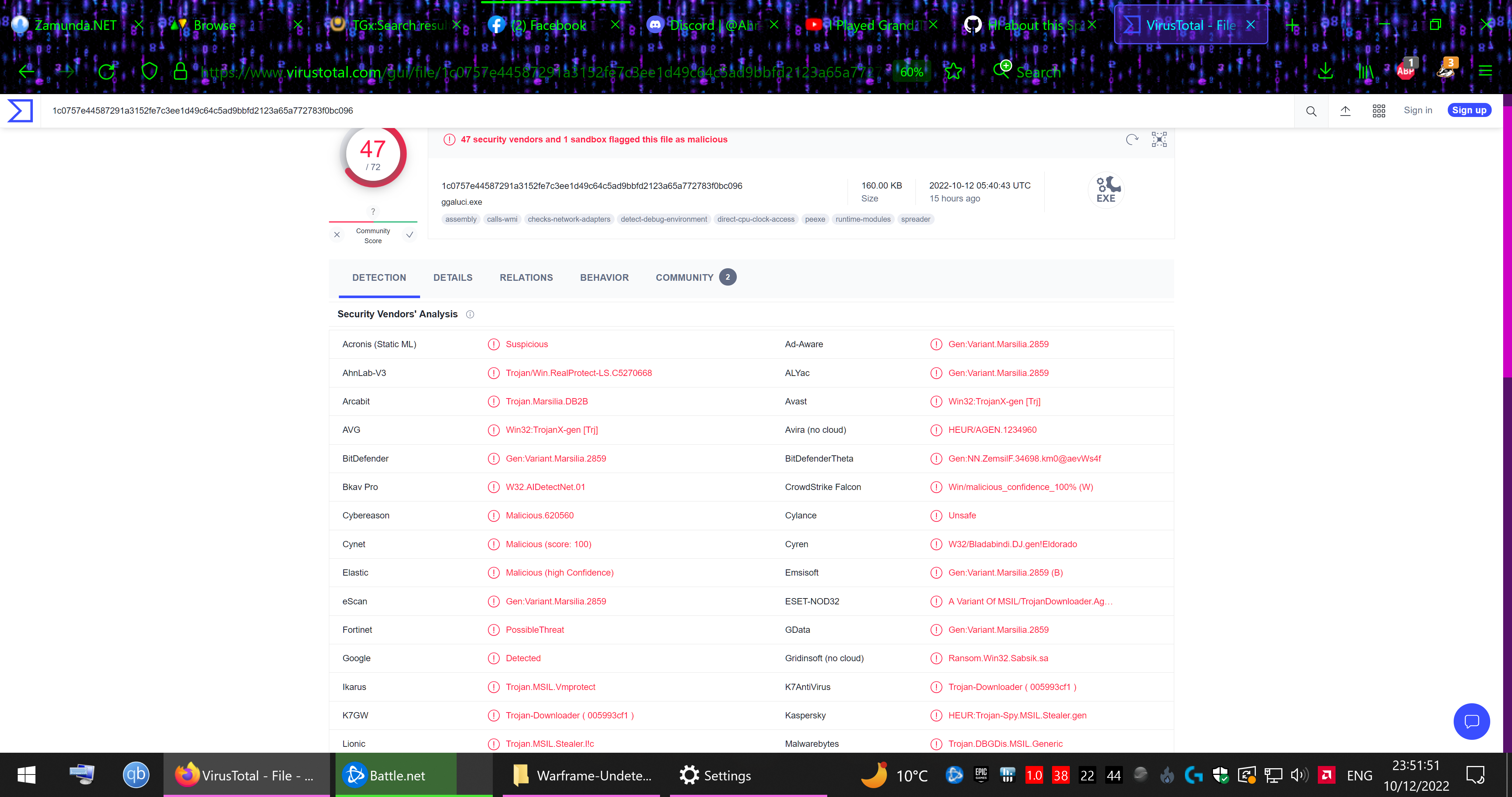
Task: Open the VirusTotal apps grid icon
Action: [x=1379, y=110]
